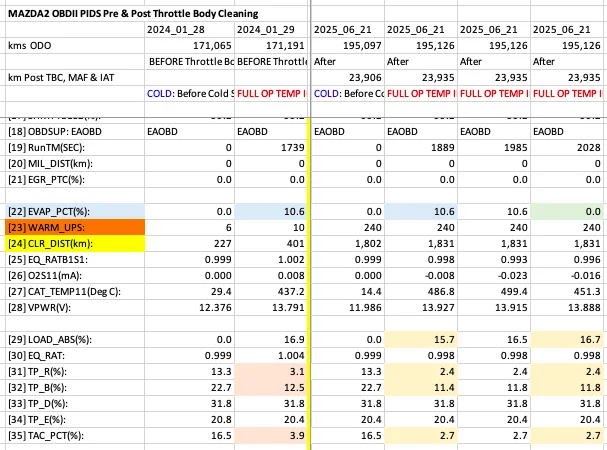Select the title cell 'MAZDA2 OBDII PIDS Pre & Post Throttle Body Cleaning'
The width and height of the screenshot is (607, 450).
click(133, 14)
